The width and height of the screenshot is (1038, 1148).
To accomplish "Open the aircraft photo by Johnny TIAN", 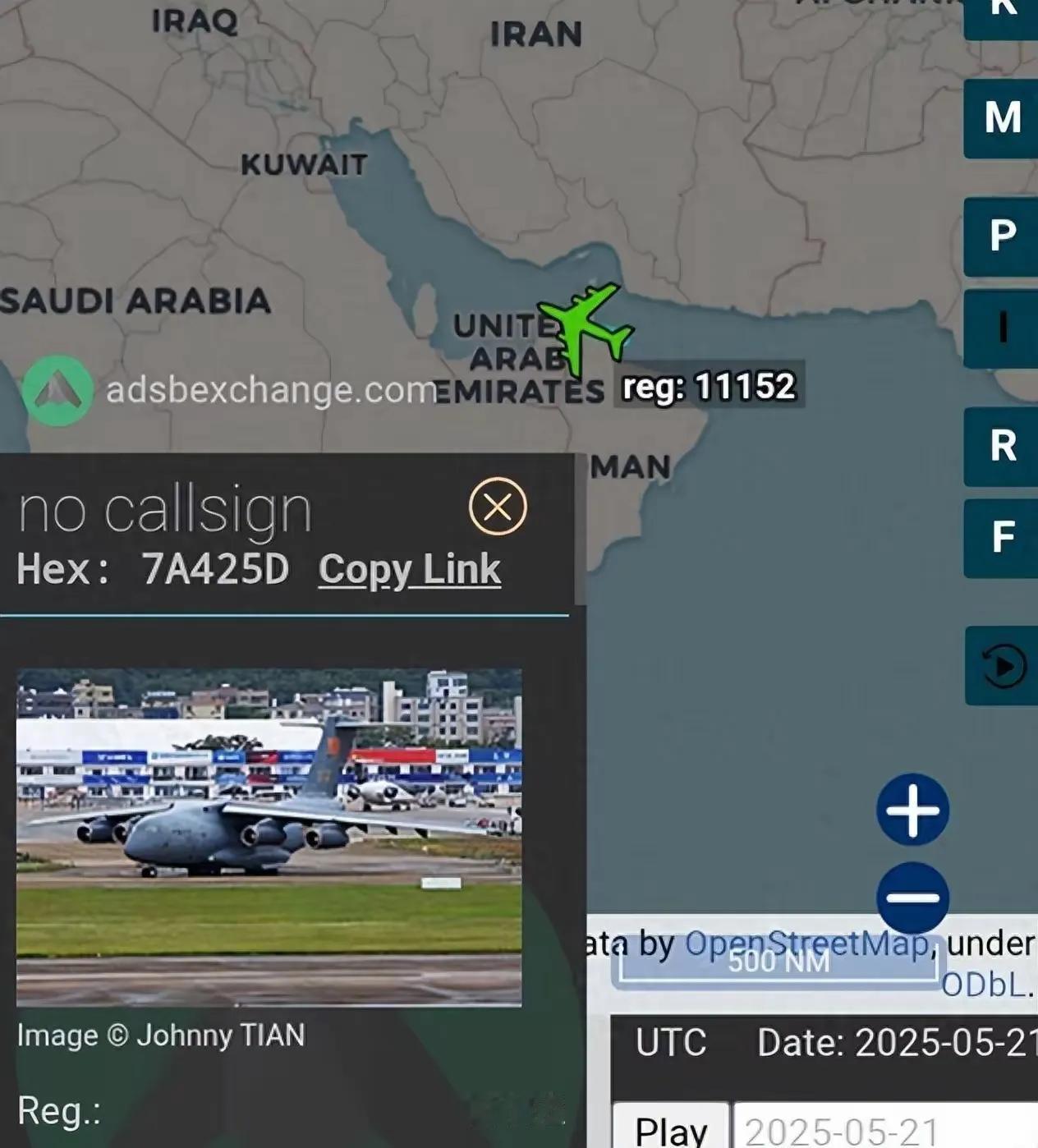I will pos(269,838).
